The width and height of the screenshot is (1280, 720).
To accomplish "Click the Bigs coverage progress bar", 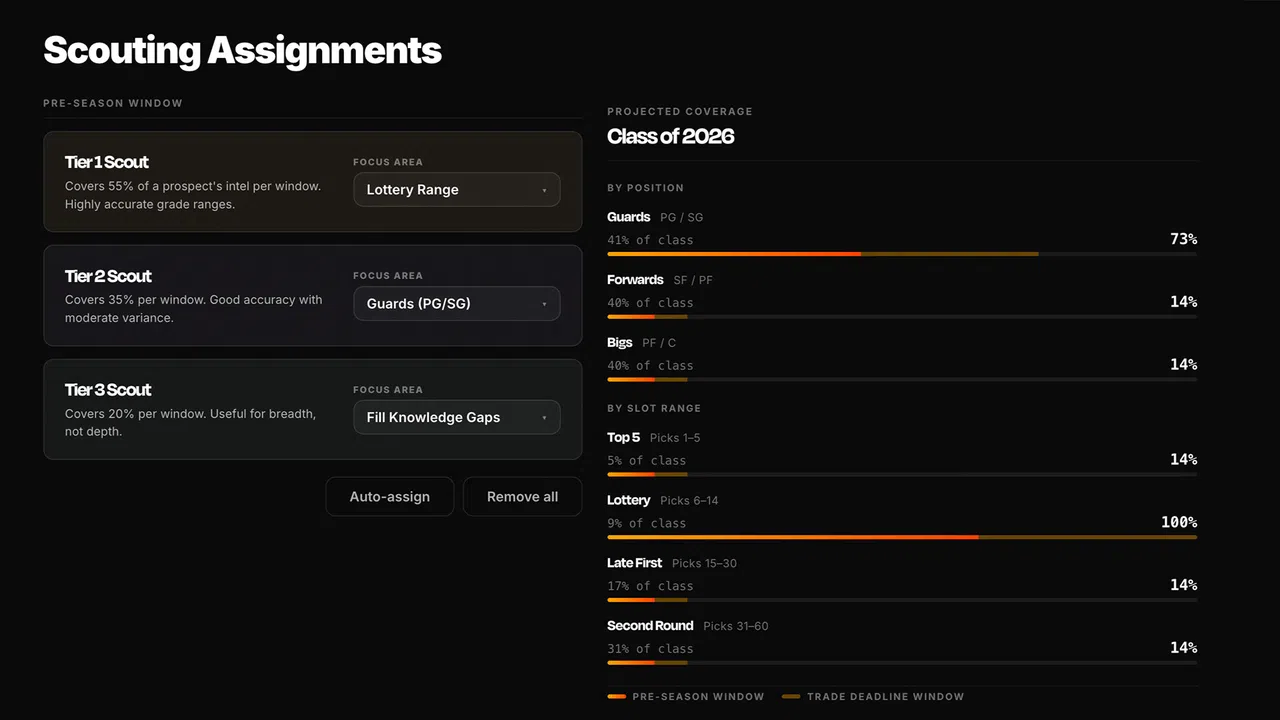I will coord(902,380).
